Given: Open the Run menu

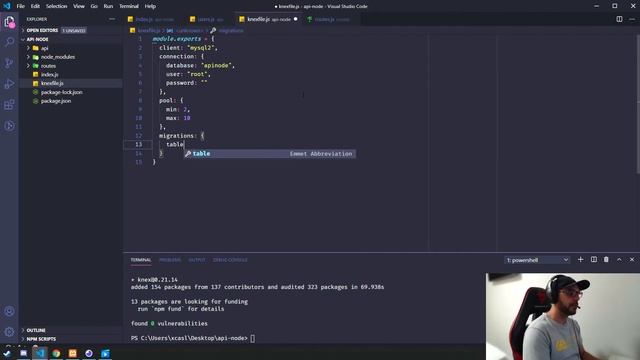Looking at the screenshot, I should coord(108,6).
